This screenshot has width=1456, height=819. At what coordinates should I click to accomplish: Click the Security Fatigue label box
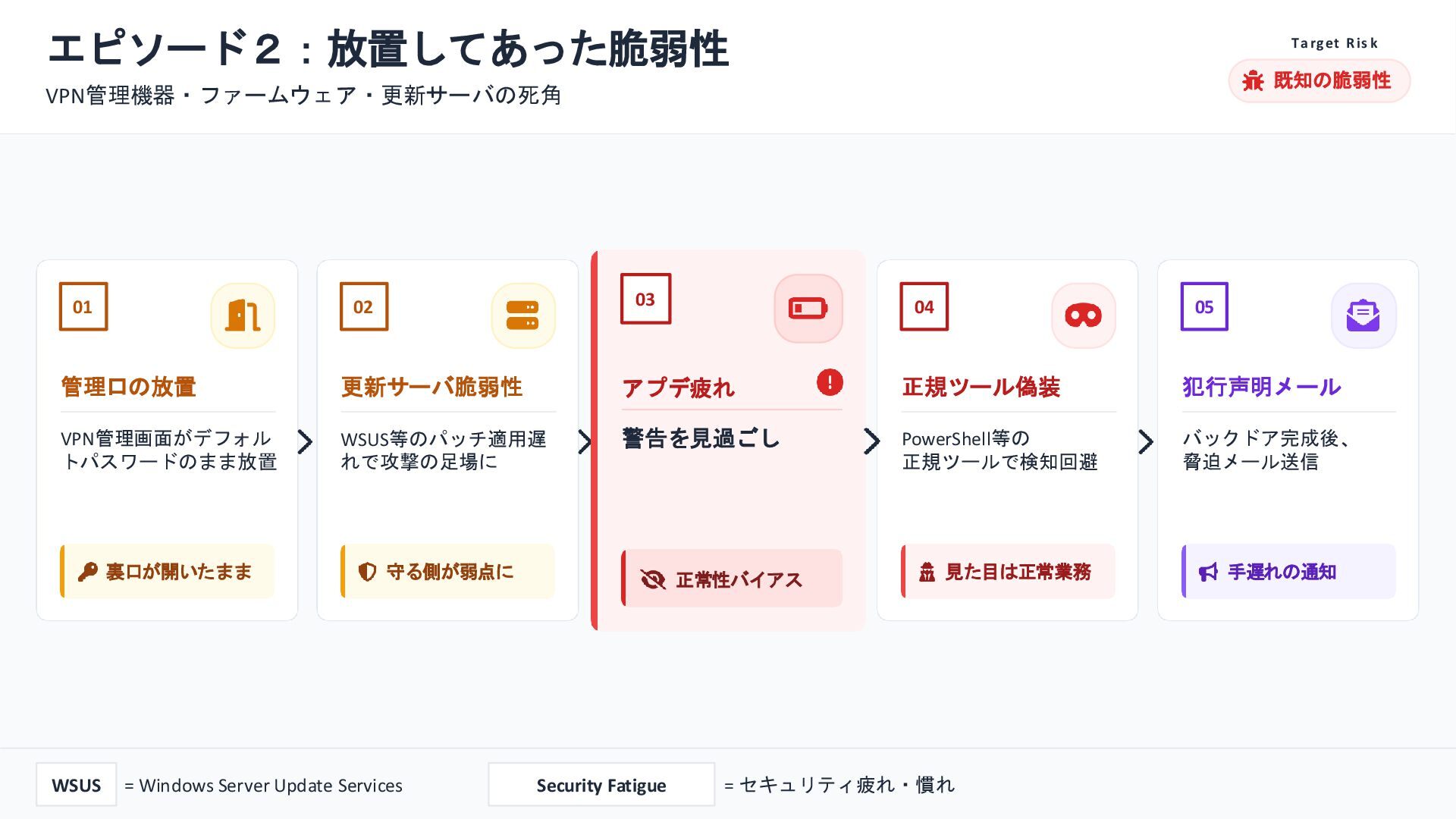601,785
